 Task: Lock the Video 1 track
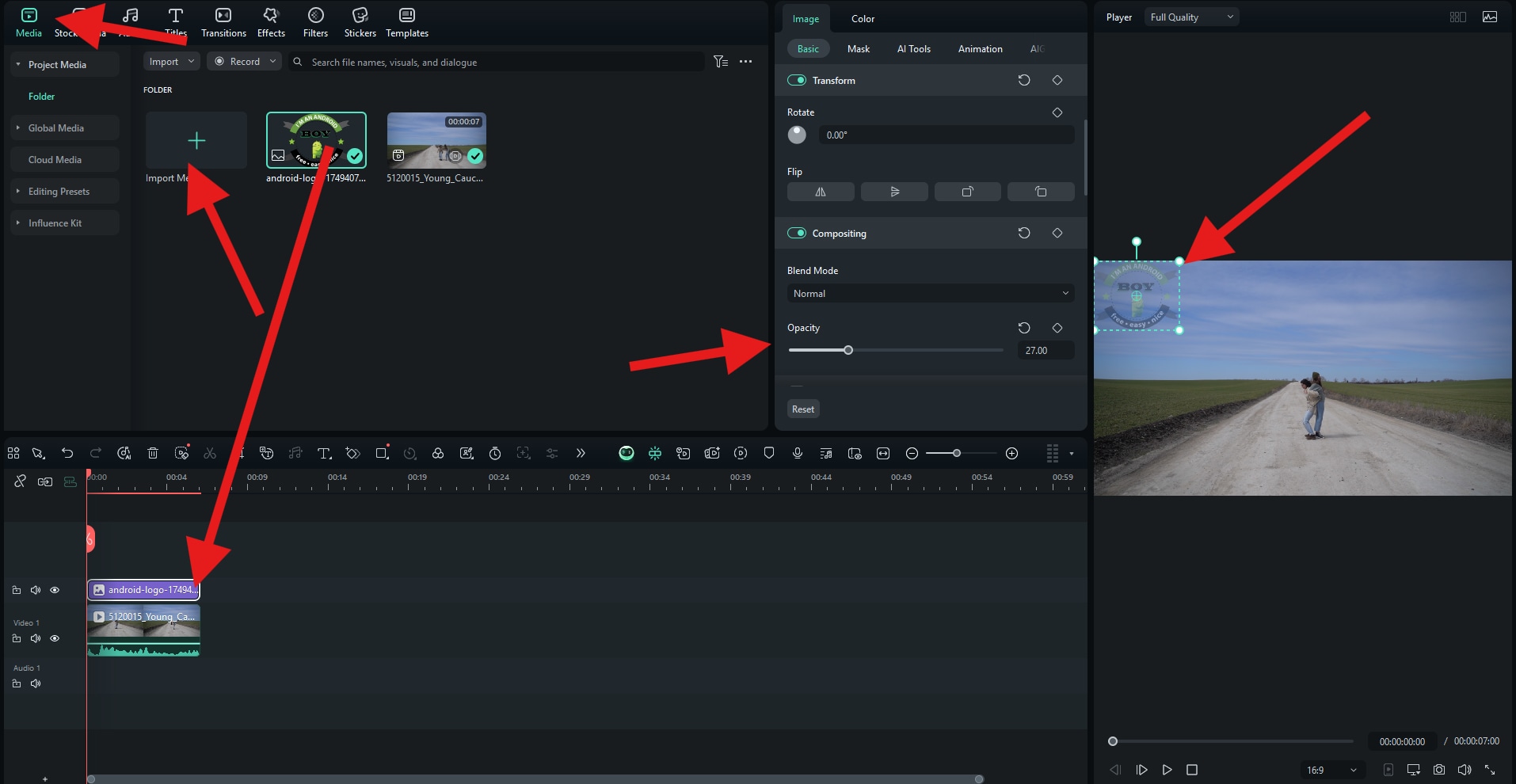(x=17, y=638)
